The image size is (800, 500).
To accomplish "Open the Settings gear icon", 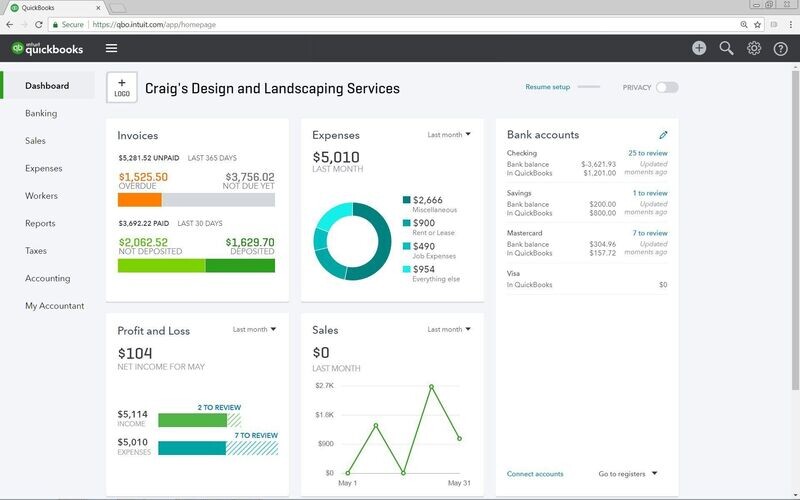I will 754,48.
